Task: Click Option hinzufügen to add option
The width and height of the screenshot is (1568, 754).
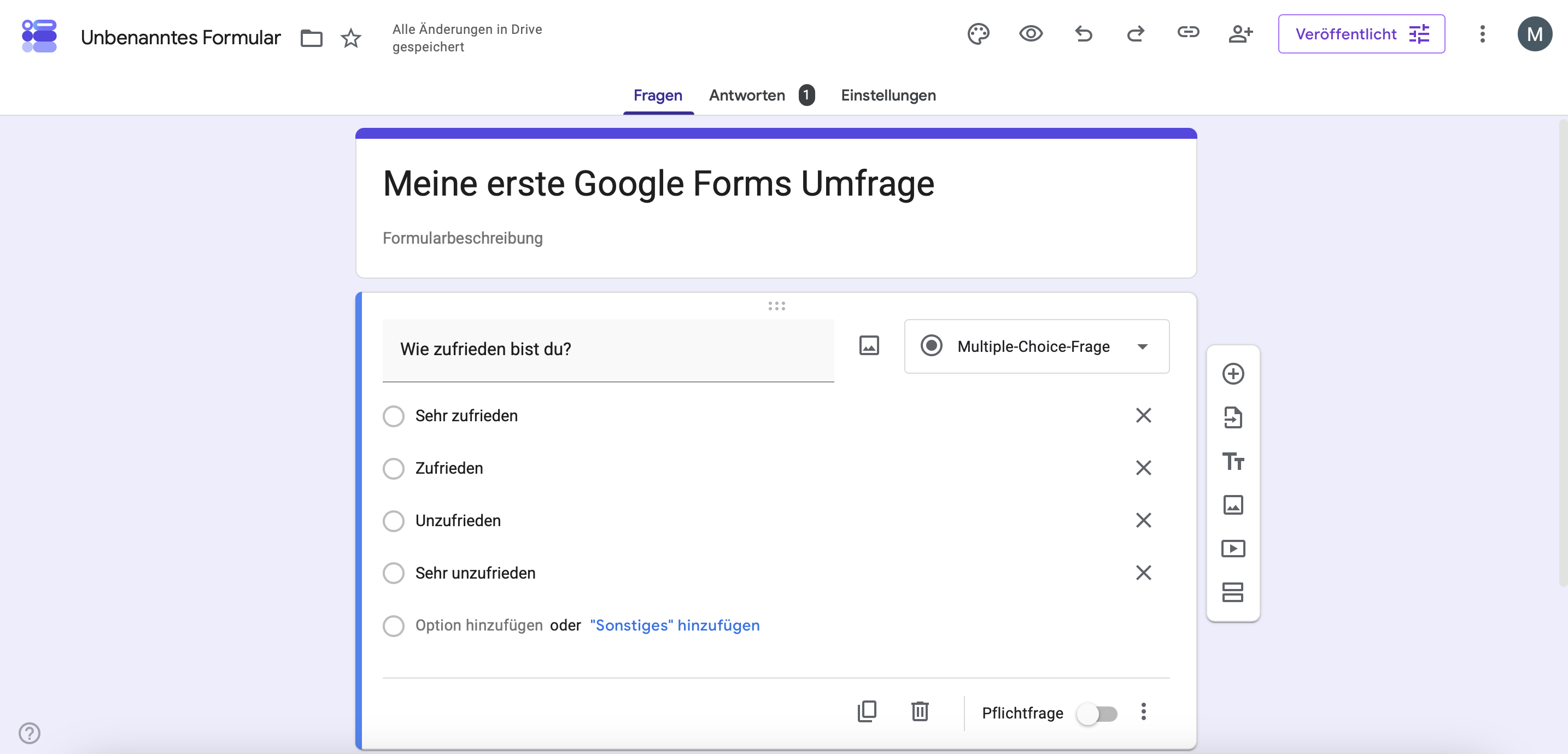Action: tap(478, 625)
